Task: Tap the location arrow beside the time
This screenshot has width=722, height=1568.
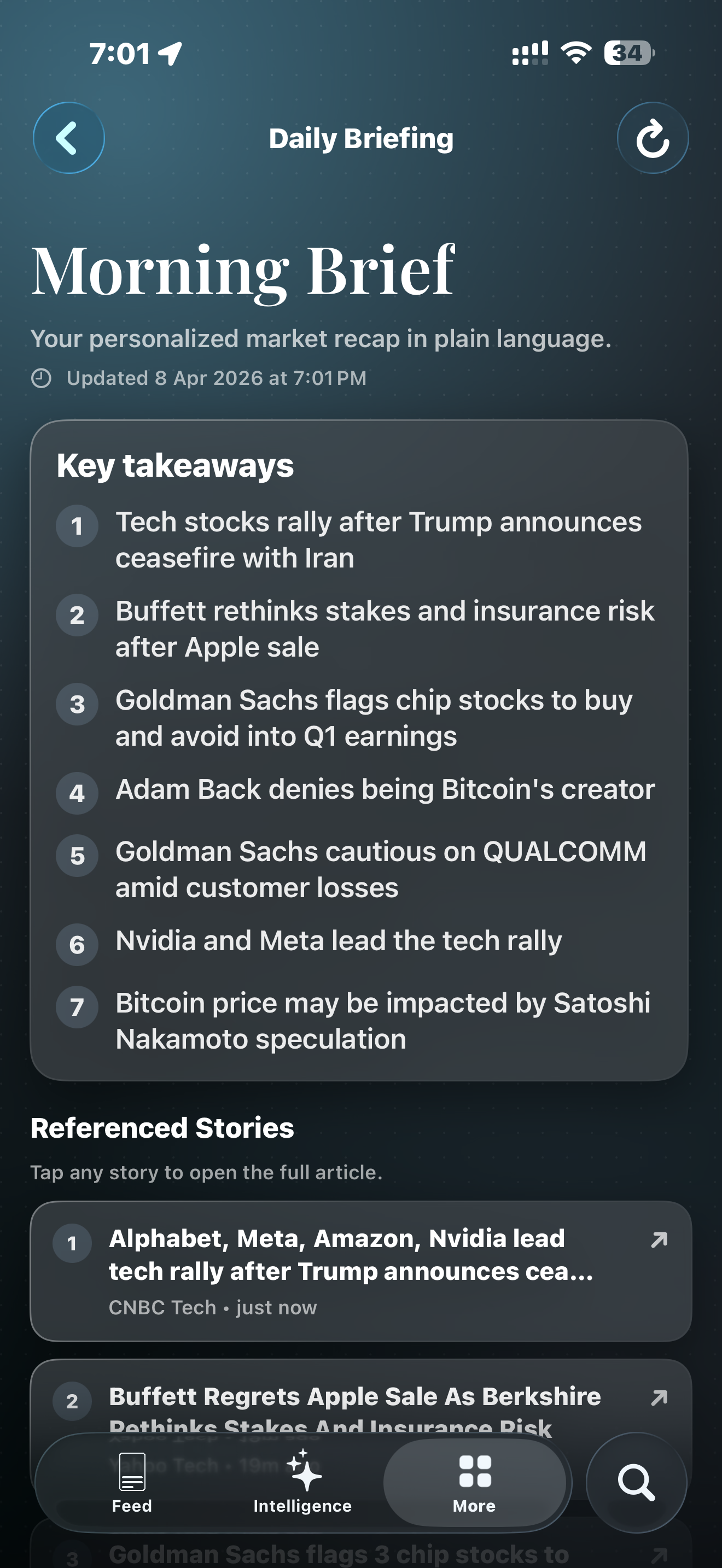Action: click(x=170, y=54)
